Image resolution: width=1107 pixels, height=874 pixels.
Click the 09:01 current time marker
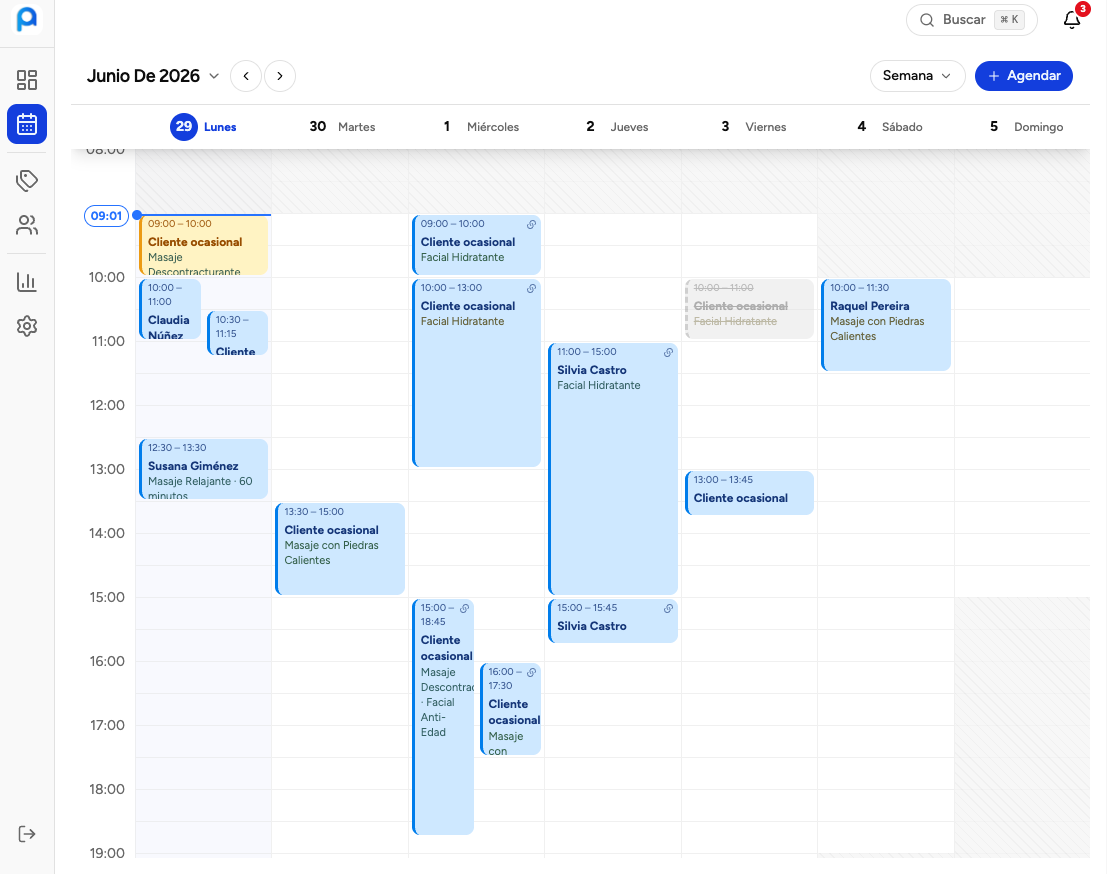[x=107, y=216]
